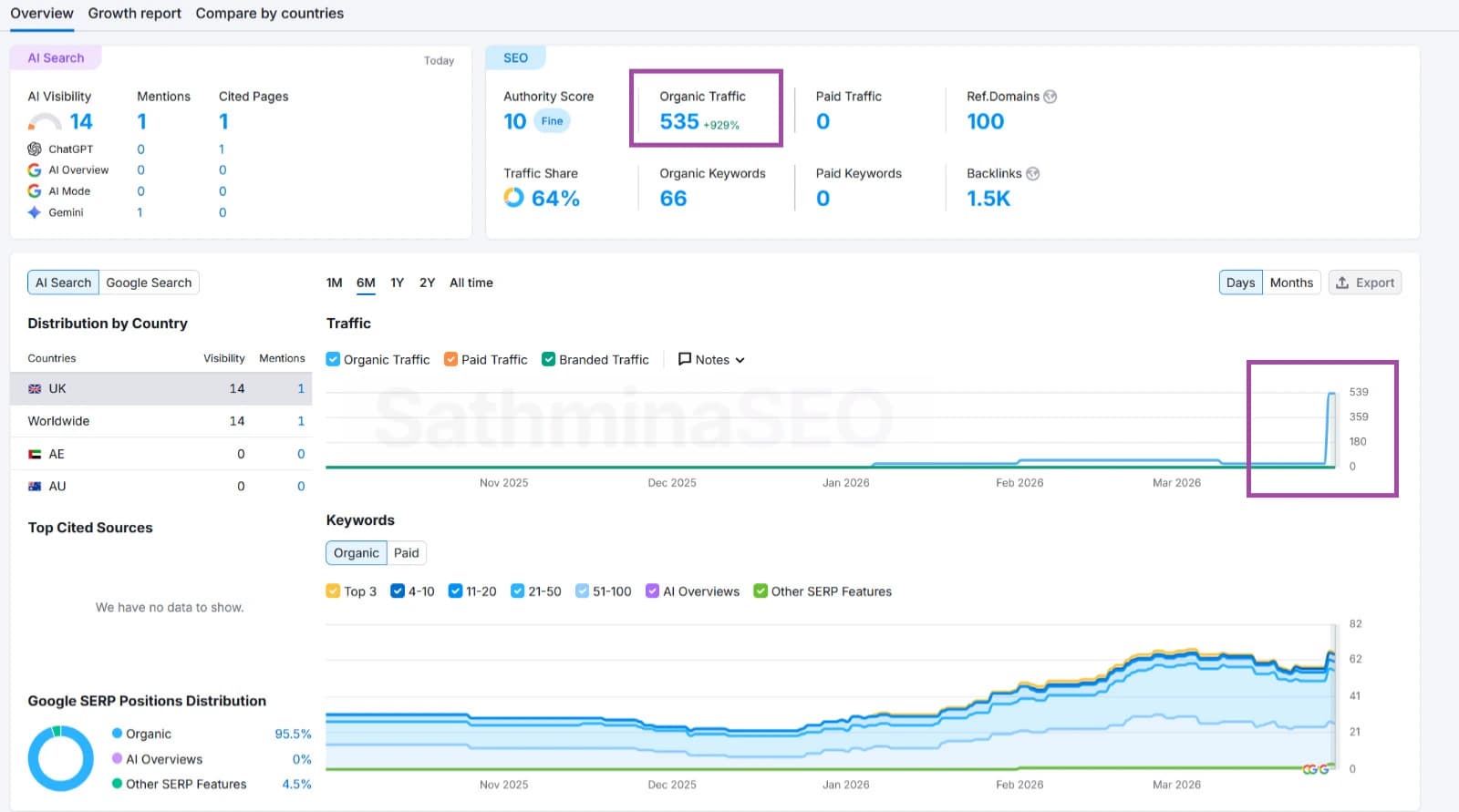Image resolution: width=1459 pixels, height=812 pixels.
Task: Select the 1M time range
Action: [x=335, y=283]
